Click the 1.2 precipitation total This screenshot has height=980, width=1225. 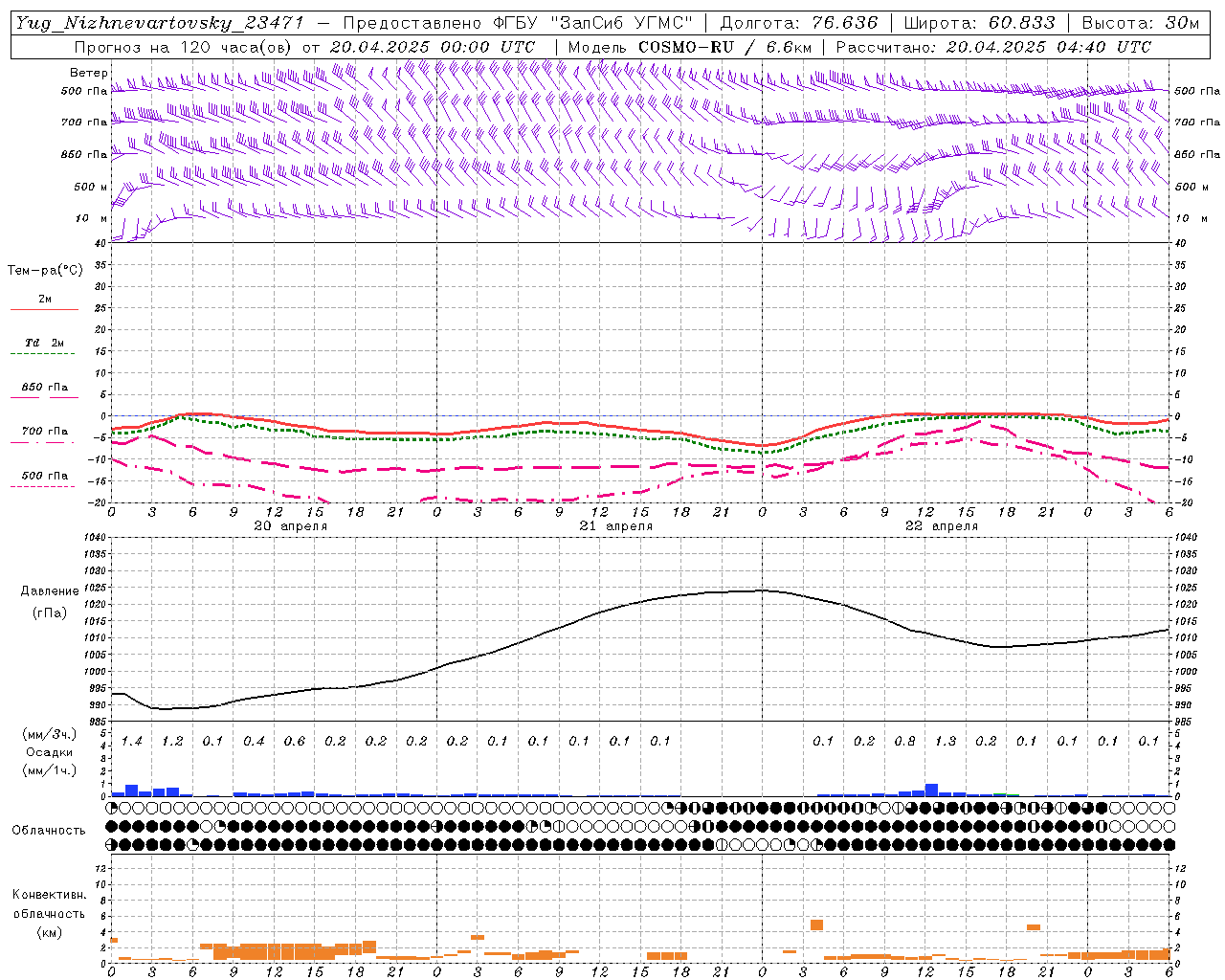click(172, 741)
